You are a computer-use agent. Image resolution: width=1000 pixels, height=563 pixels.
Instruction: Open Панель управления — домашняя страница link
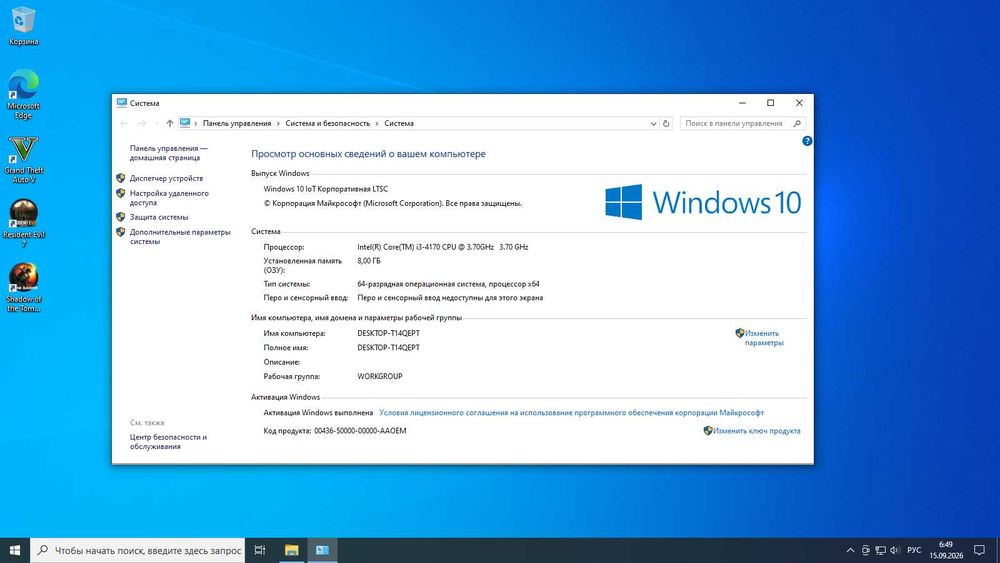click(168, 153)
